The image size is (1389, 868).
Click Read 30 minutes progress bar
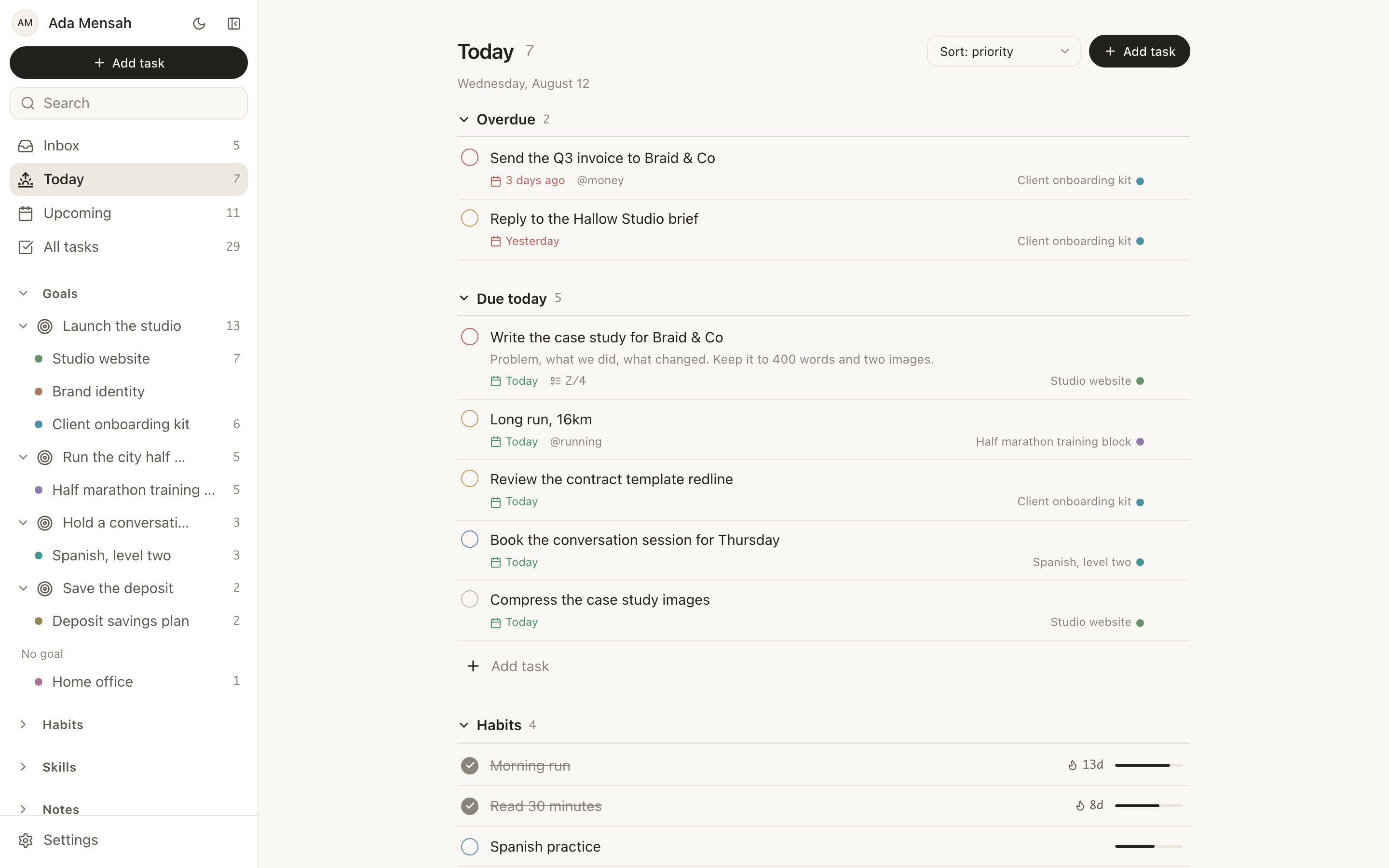point(1148,805)
